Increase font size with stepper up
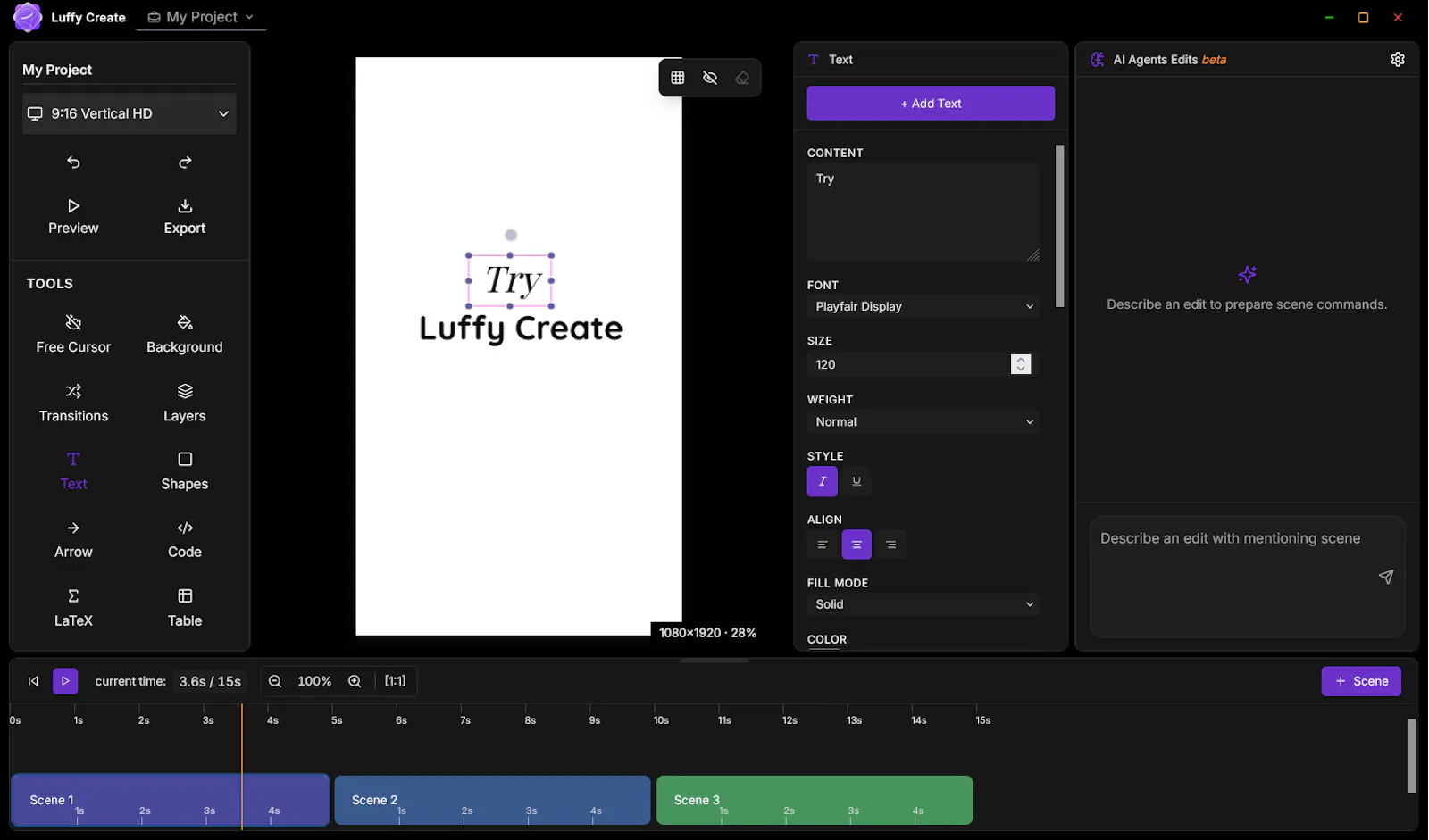1429x840 pixels. pos(1021,360)
